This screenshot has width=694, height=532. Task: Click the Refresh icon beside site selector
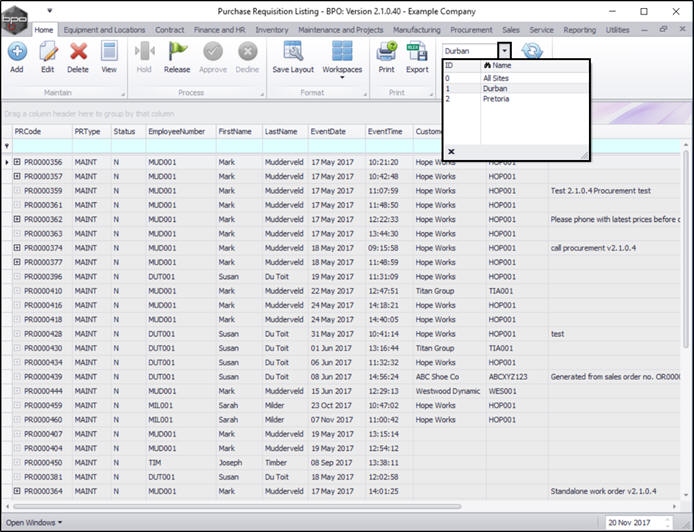point(532,50)
